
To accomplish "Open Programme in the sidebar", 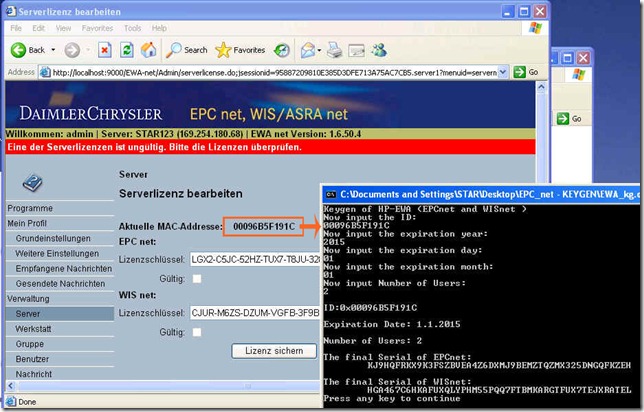I will click(30, 208).
